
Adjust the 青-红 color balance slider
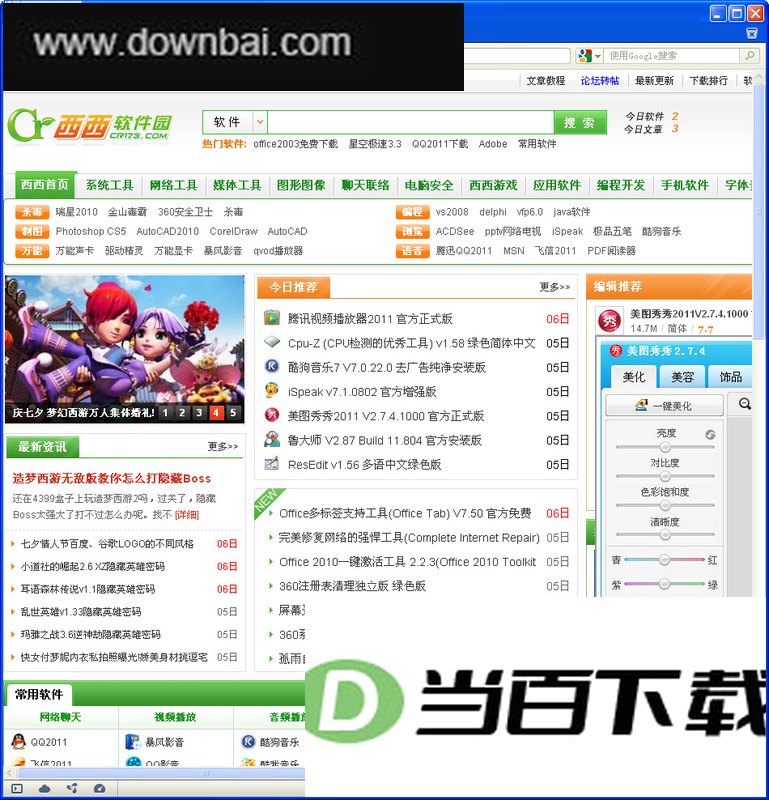click(664, 560)
